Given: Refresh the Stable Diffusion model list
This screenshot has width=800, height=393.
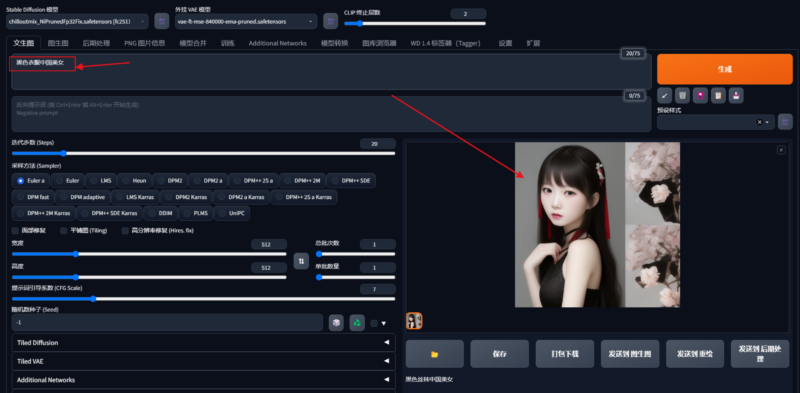Looking at the screenshot, I should click(x=162, y=21).
